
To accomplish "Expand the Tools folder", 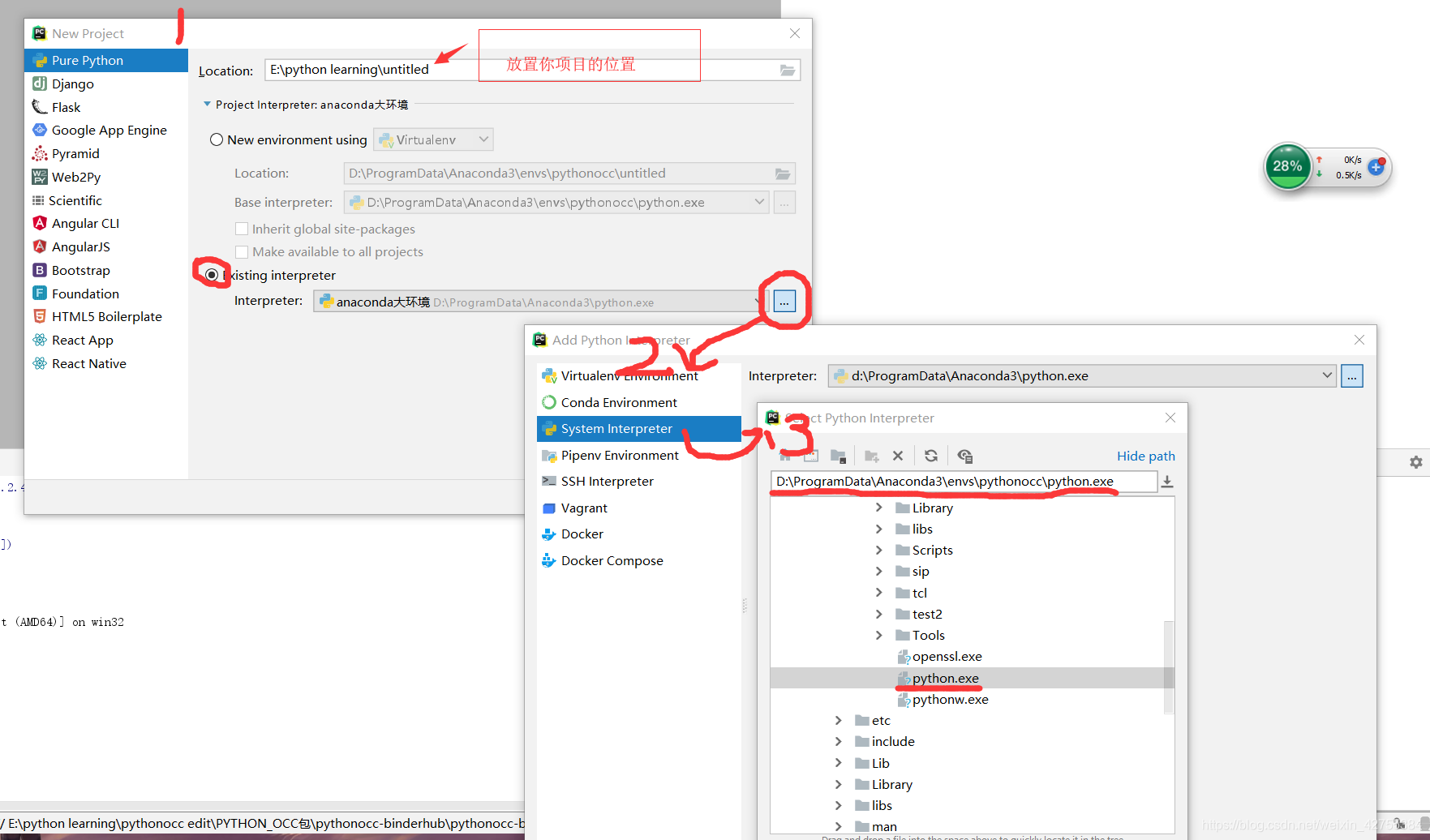I will [878, 635].
